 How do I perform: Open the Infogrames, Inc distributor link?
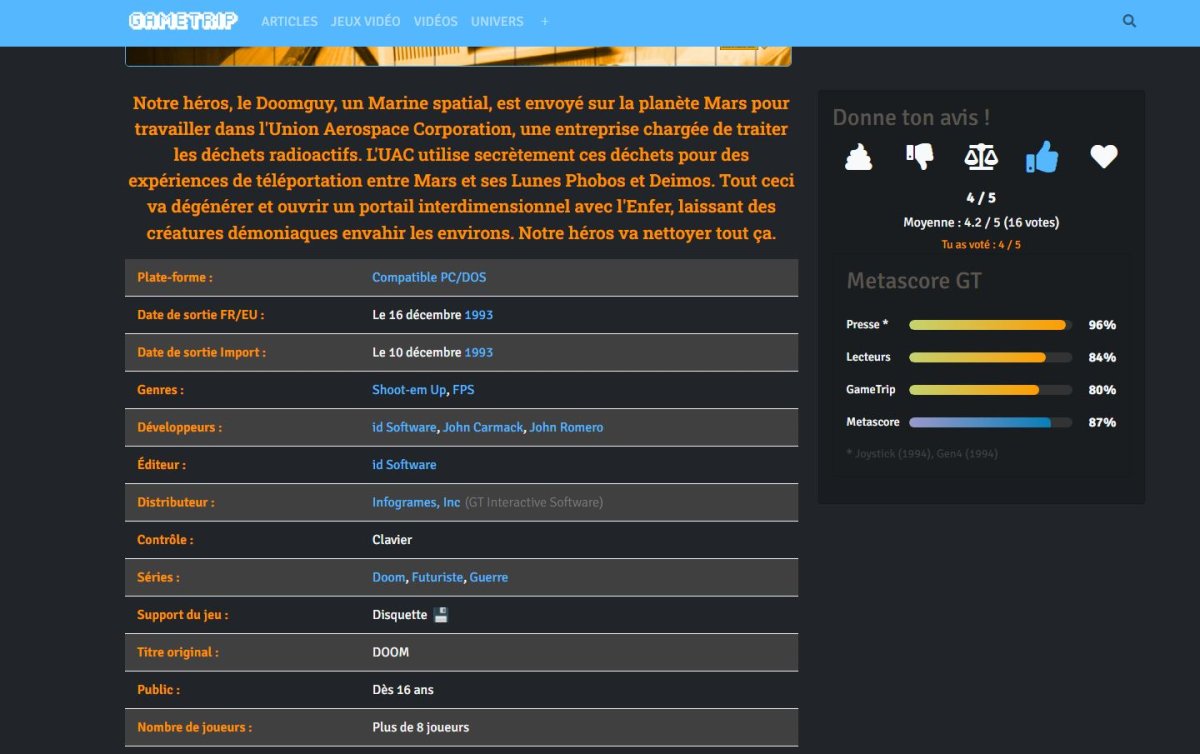tap(416, 502)
